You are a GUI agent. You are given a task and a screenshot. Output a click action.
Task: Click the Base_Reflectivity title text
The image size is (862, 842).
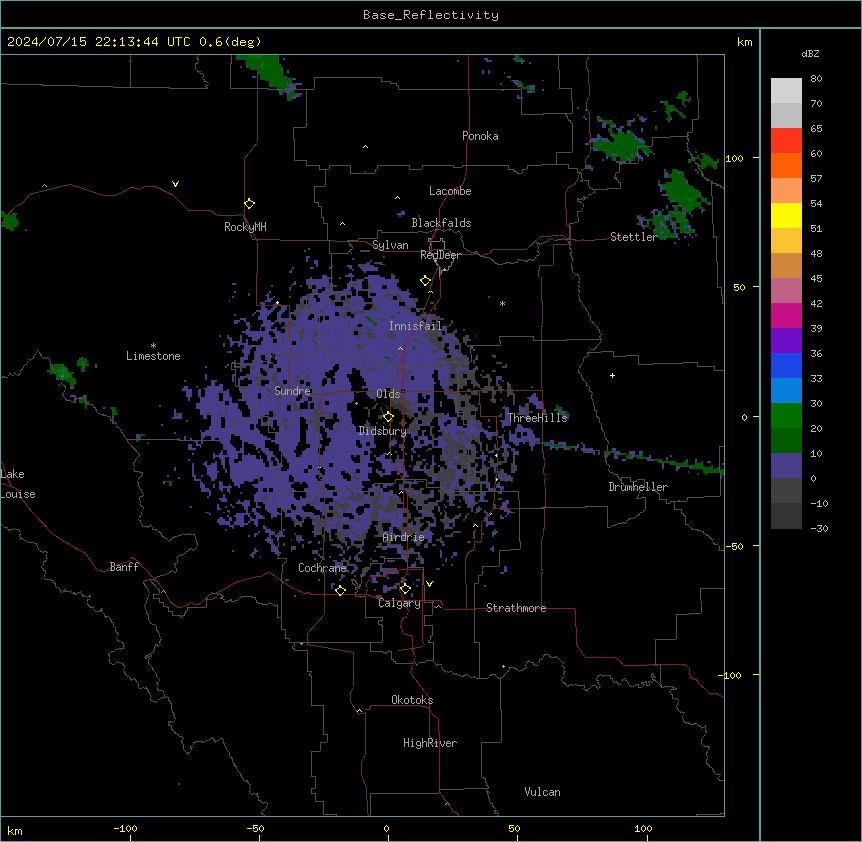click(431, 15)
